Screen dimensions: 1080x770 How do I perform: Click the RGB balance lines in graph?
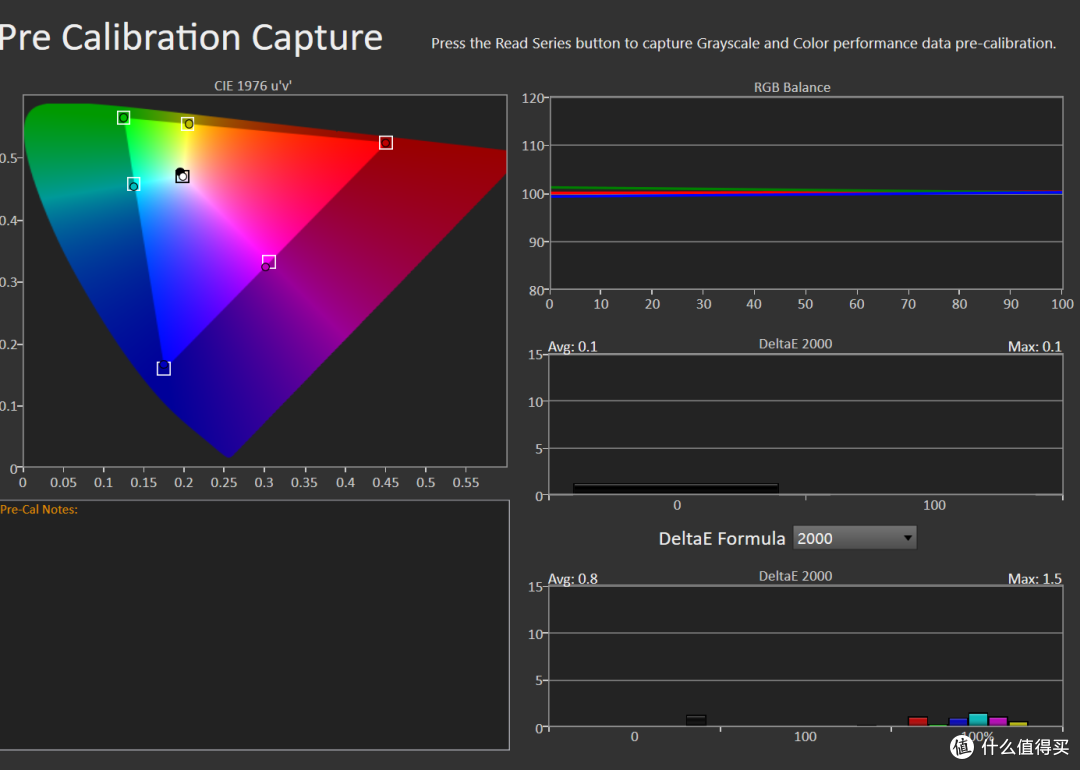[806, 191]
